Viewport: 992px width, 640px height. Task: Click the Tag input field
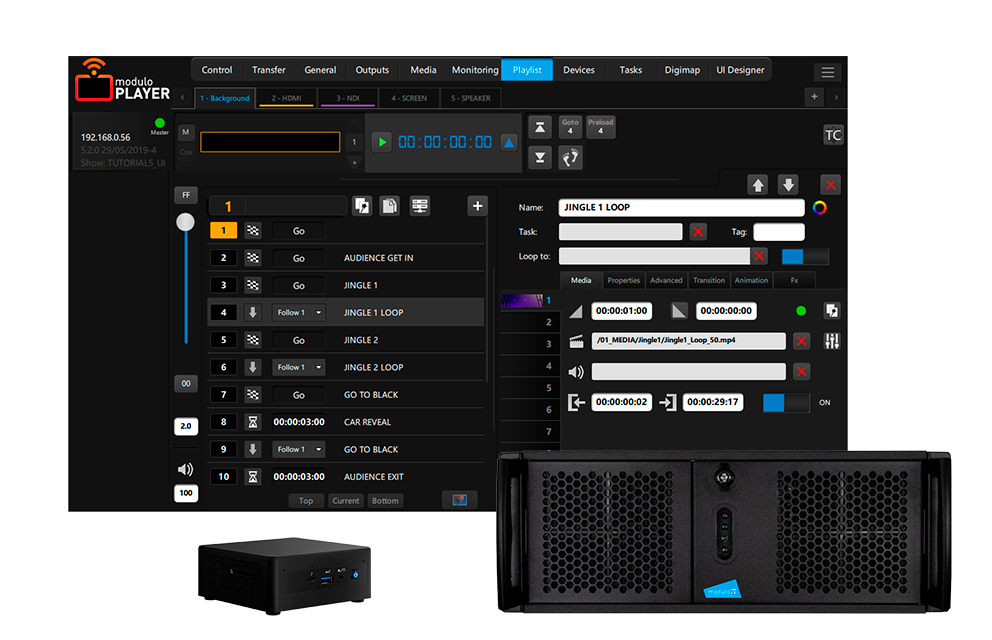[779, 232]
